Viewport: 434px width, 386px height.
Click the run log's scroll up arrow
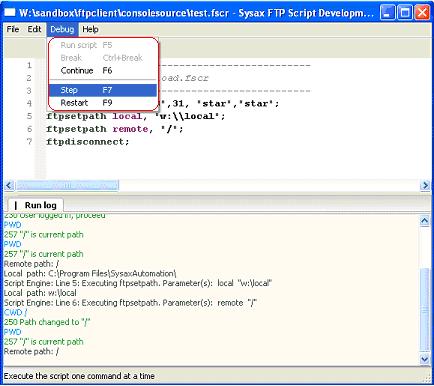[x=424, y=221]
